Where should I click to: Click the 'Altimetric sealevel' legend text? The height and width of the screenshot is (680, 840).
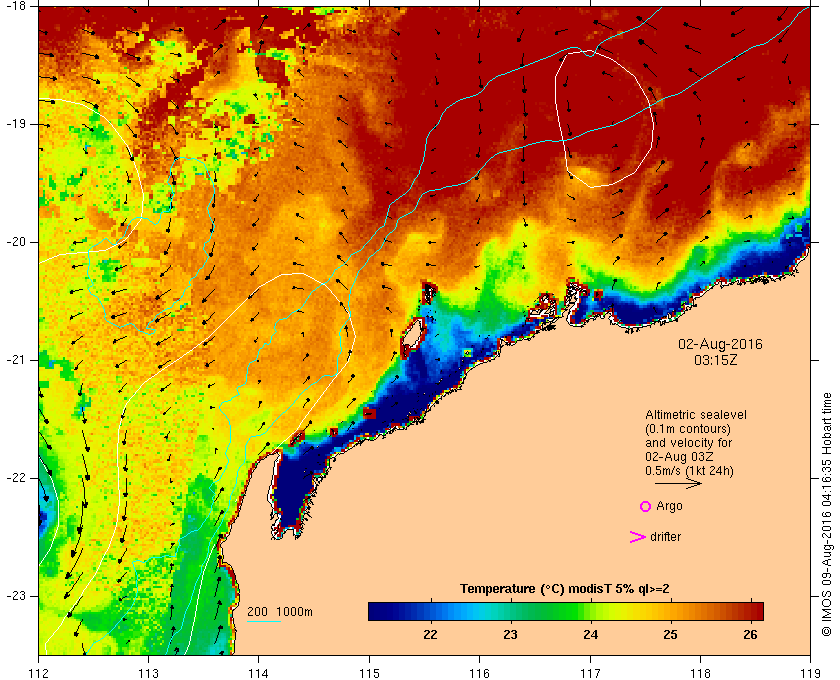pyautogui.click(x=695, y=415)
